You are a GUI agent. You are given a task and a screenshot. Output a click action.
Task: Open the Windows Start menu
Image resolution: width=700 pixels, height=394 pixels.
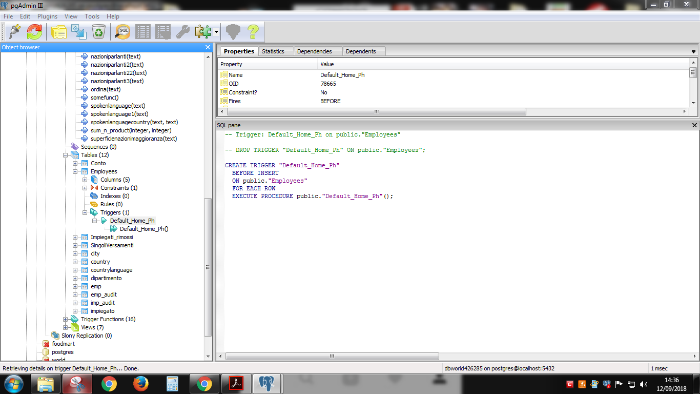coord(13,384)
